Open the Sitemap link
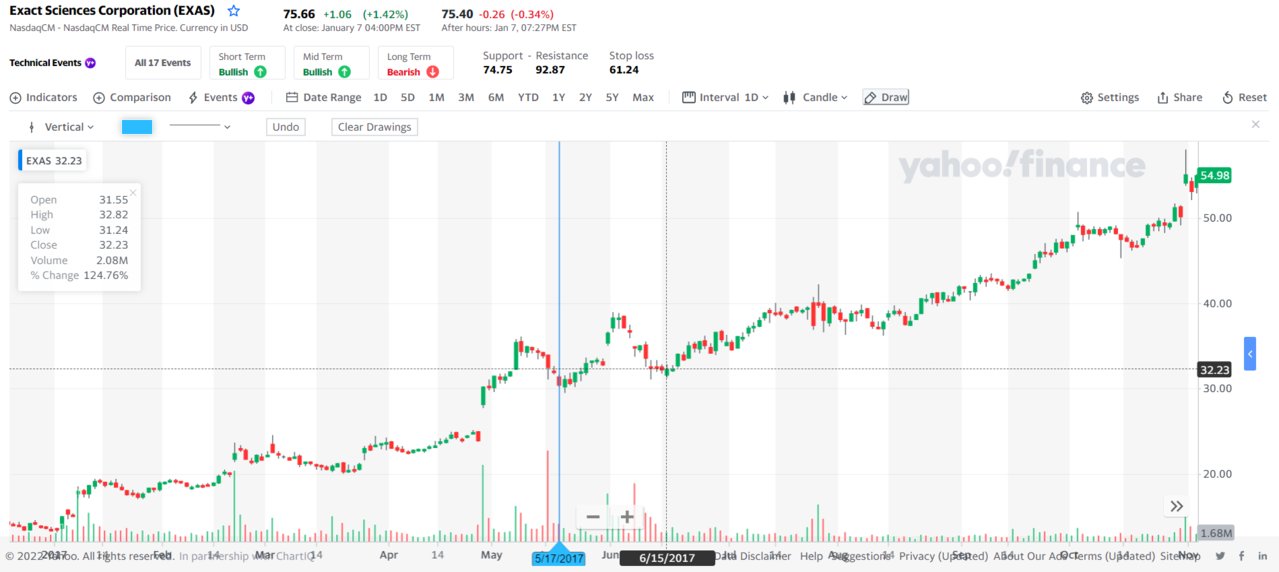The image size is (1279, 572). point(1180,556)
